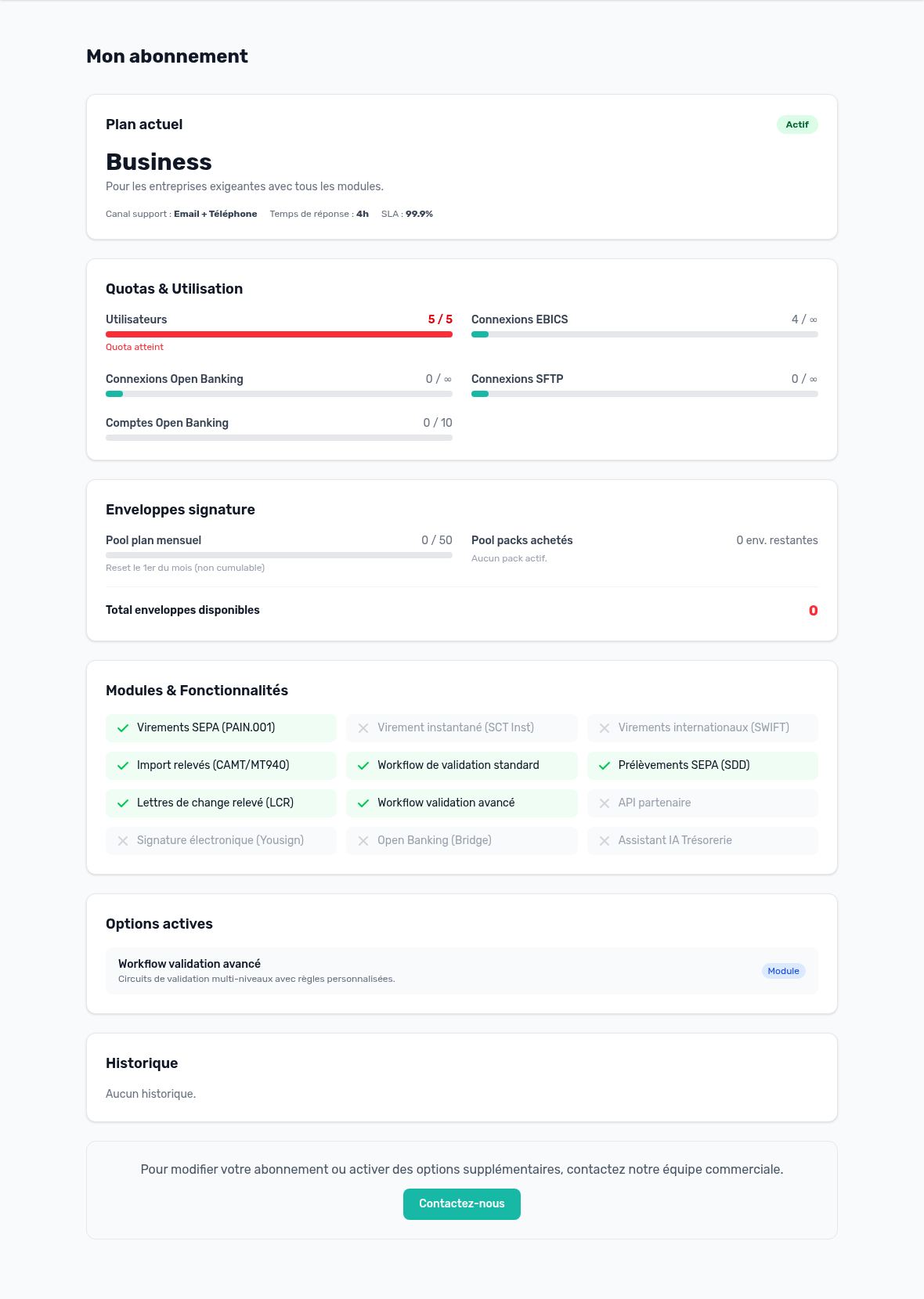
Task: Select the Workflow validation avancé option row title
Action: [x=189, y=964]
